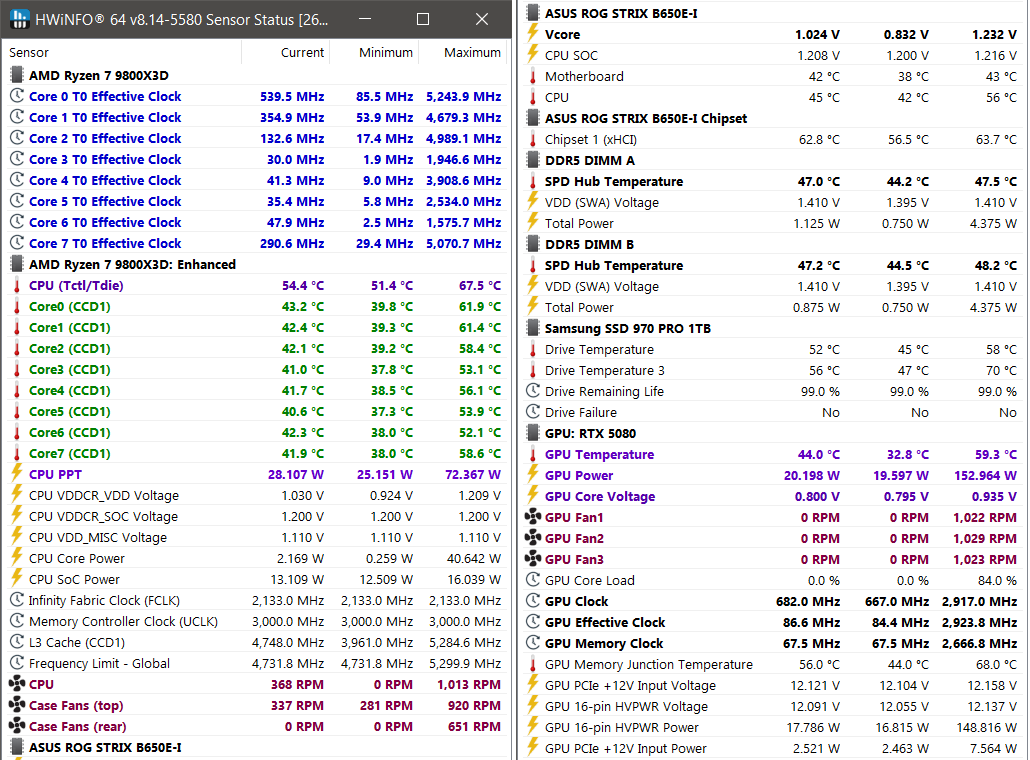The width and height of the screenshot is (1030, 760).
Task: Click the Drive Temperature 3 label
Action: [605, 370]
